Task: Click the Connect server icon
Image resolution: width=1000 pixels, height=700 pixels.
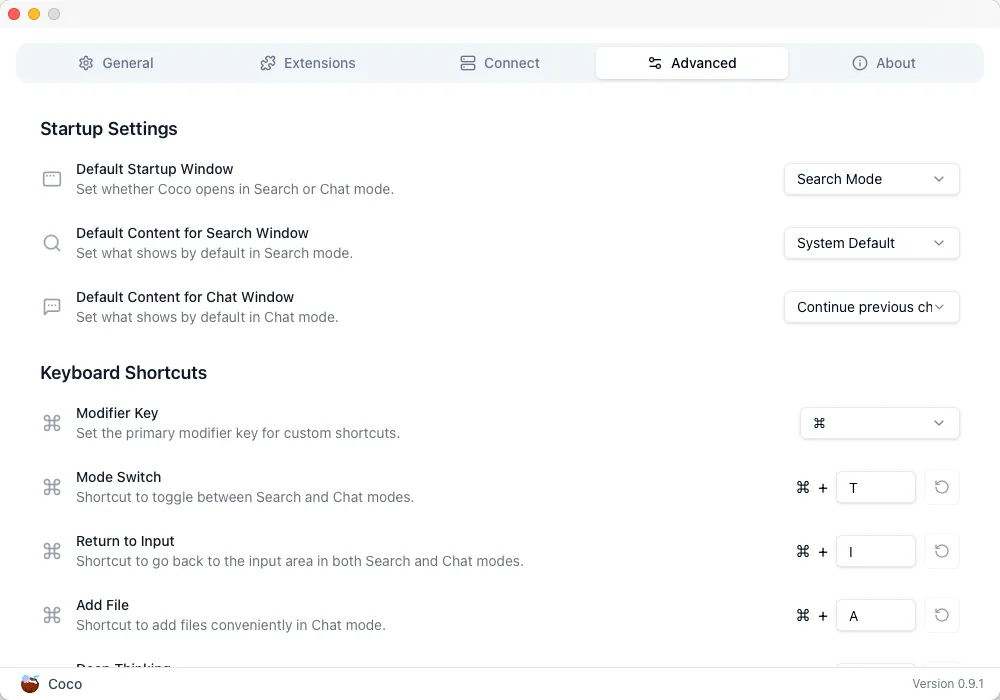Action: click(468, 63)
